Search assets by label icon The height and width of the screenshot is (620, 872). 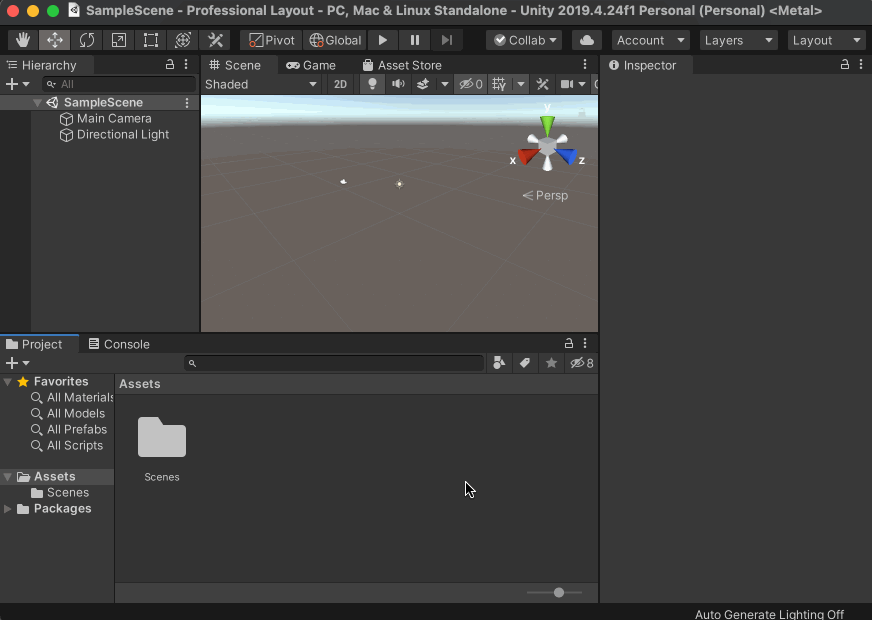pos(525,363)
